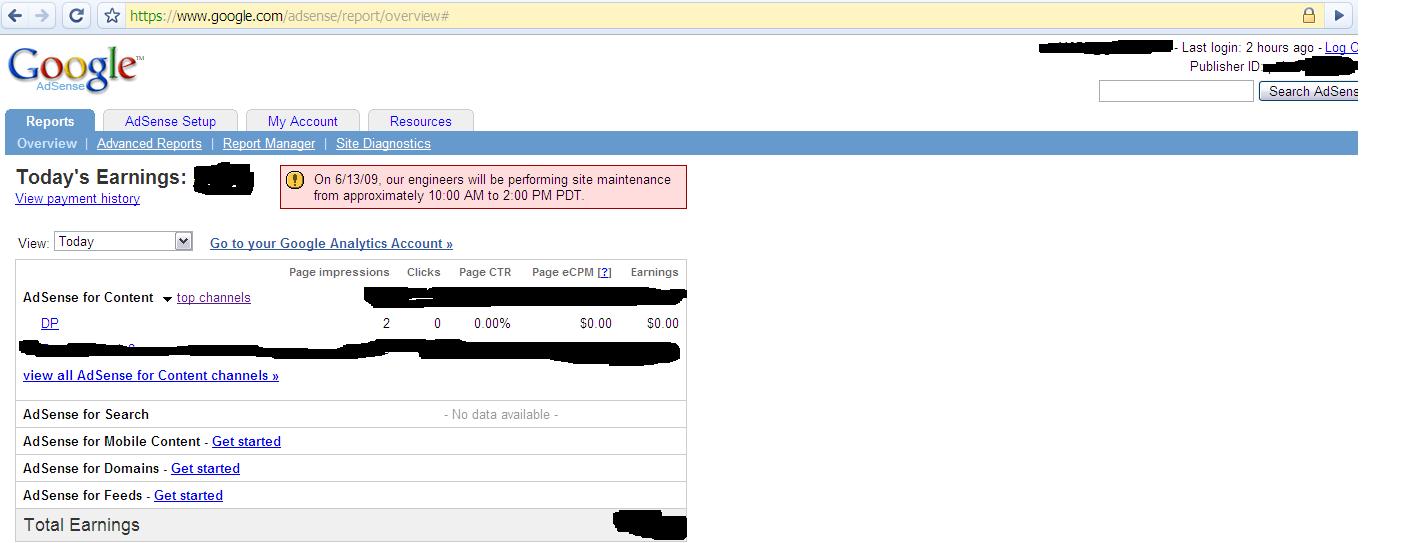Expand the AdSense for Content arrow
1420x543 pixels.
167,299
